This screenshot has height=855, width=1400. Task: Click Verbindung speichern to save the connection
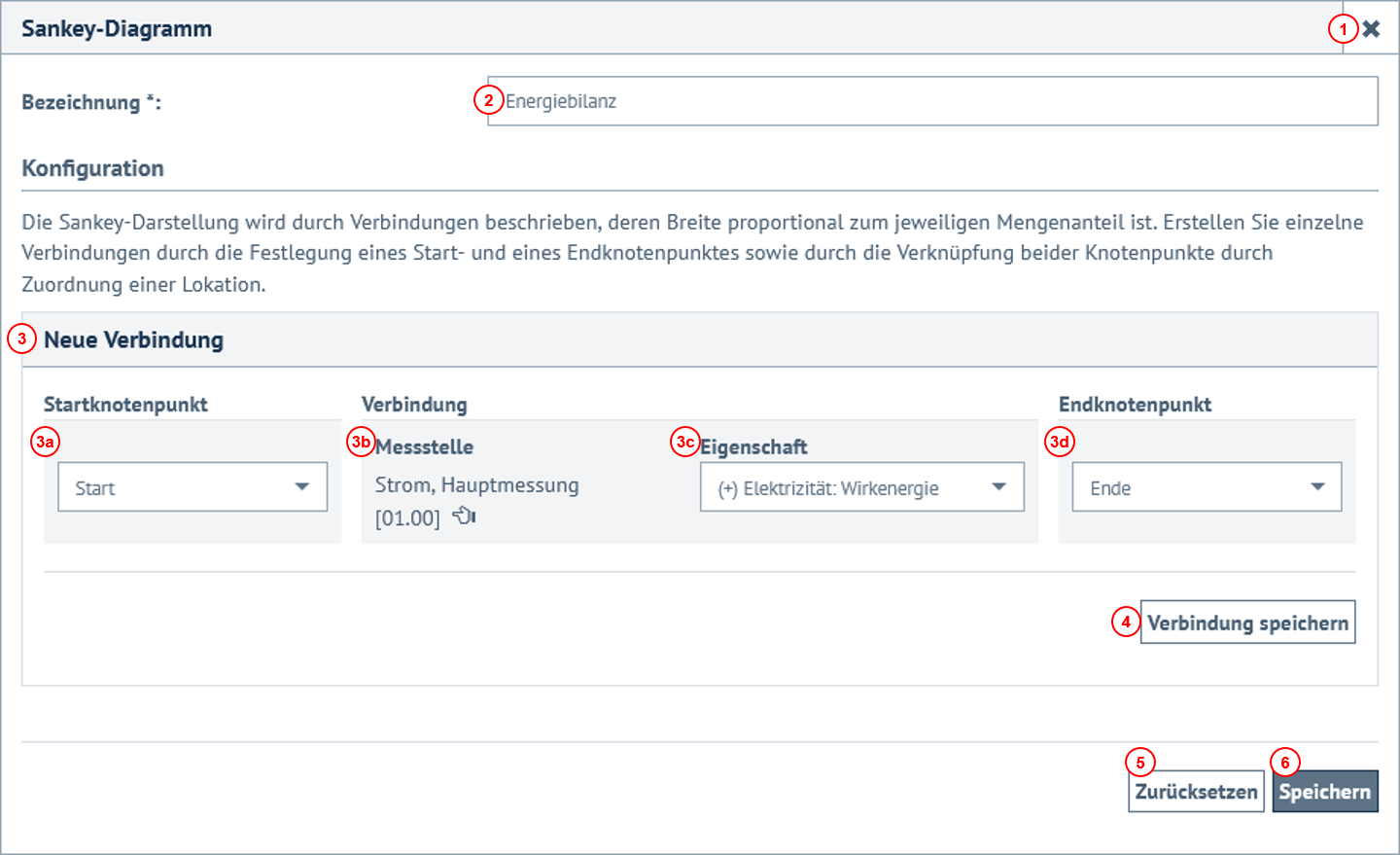click(x=1247, y=622)
